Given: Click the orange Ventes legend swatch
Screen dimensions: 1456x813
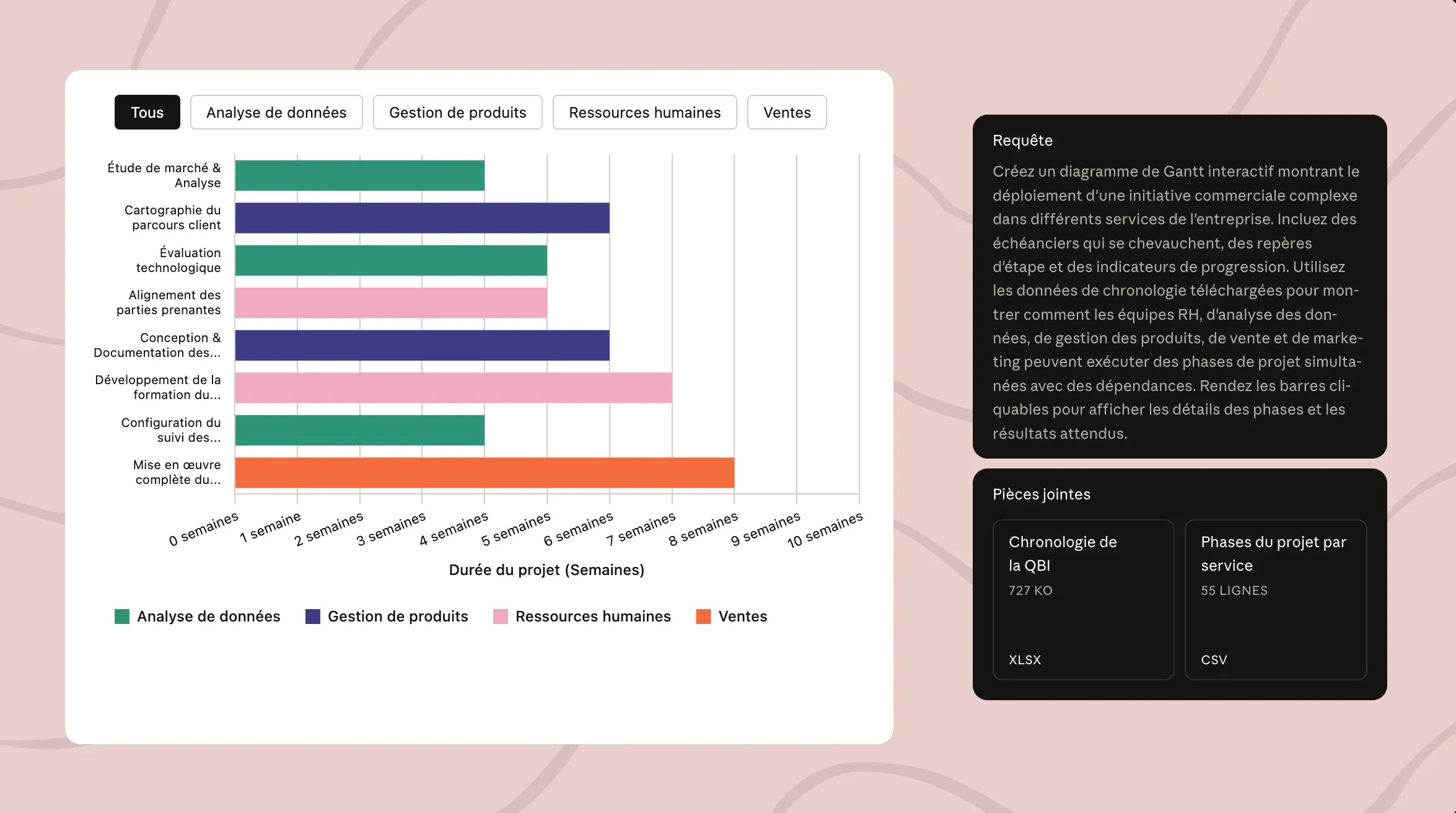Looking at the screenshot, I should click(x=703, y=616).
